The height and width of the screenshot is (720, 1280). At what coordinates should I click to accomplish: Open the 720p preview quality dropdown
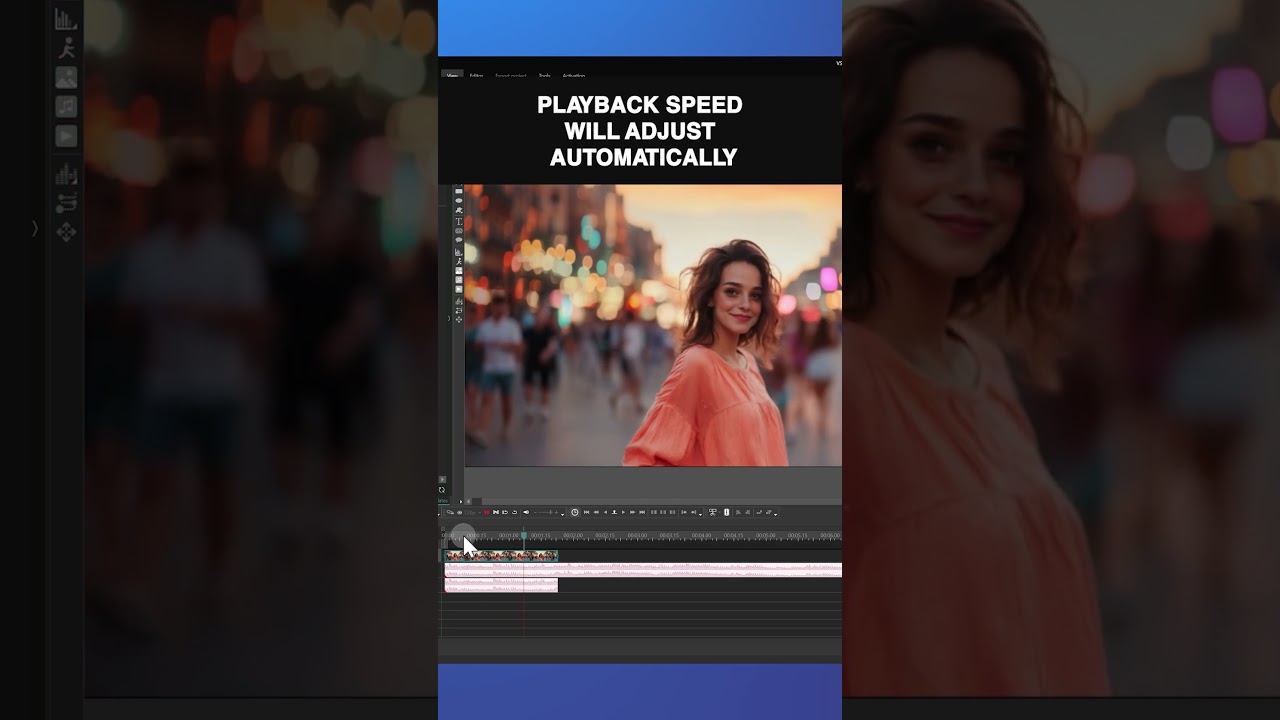pos(472,512)
